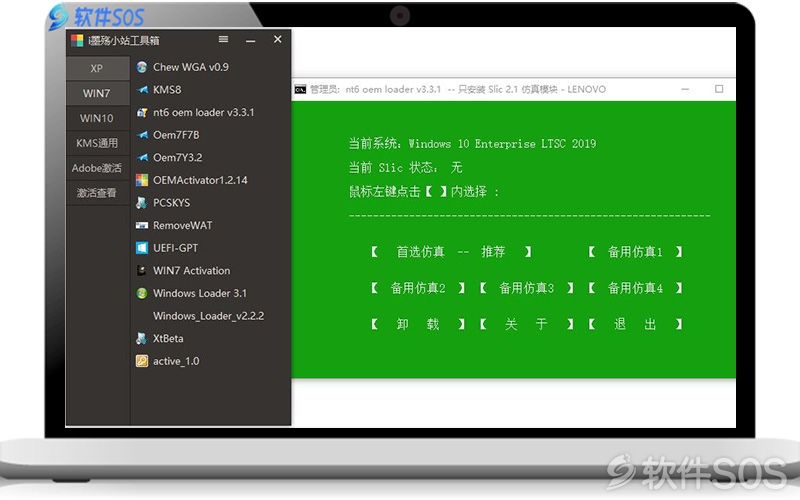Image resolution: width=800 pixels, height=500 pixels.
Task: Click the nt6 oem loader v3.3.1 icon
Action: [x=142, y=112]
